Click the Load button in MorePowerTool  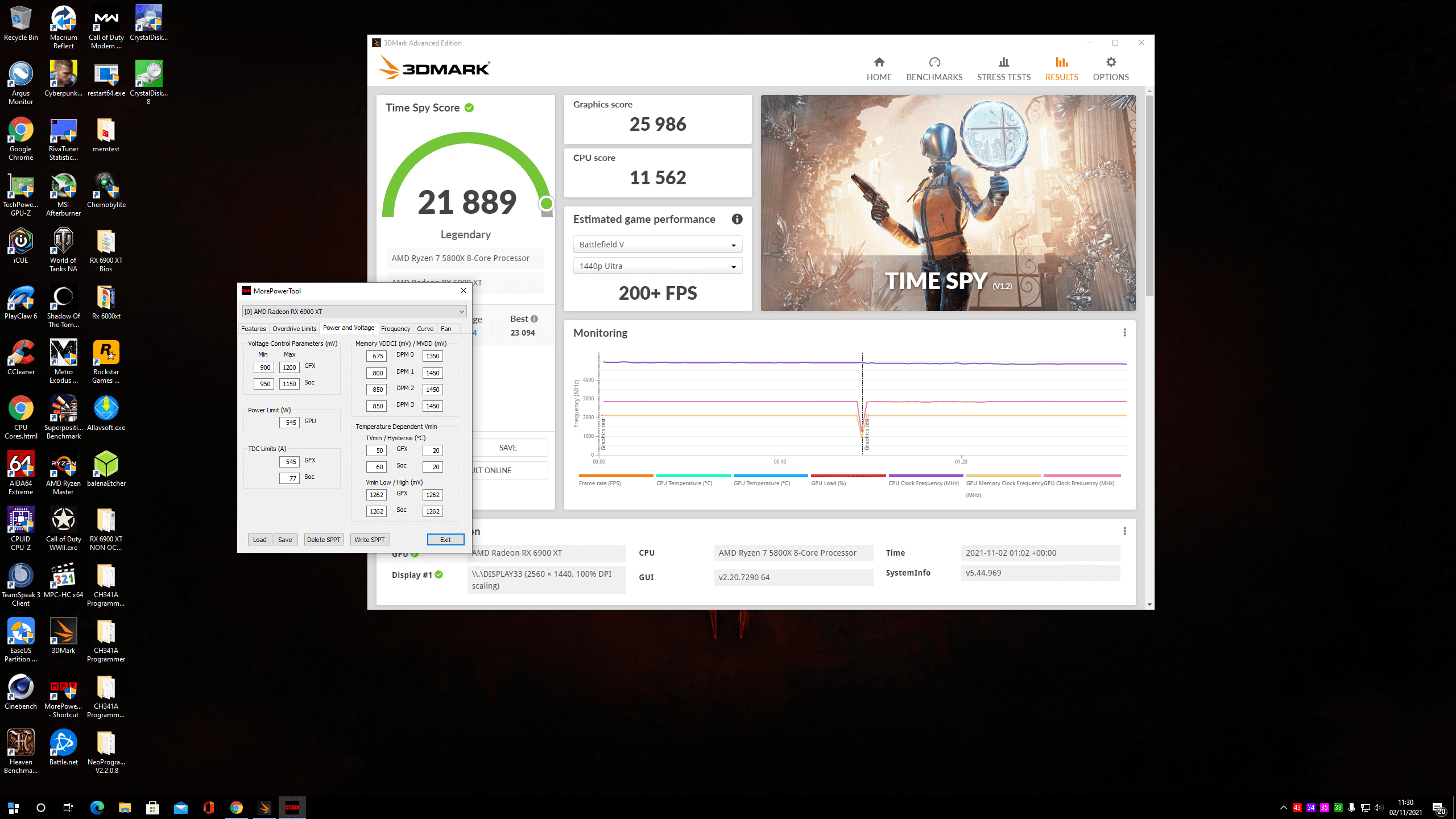pyautogui.click(x=259, y=540)
